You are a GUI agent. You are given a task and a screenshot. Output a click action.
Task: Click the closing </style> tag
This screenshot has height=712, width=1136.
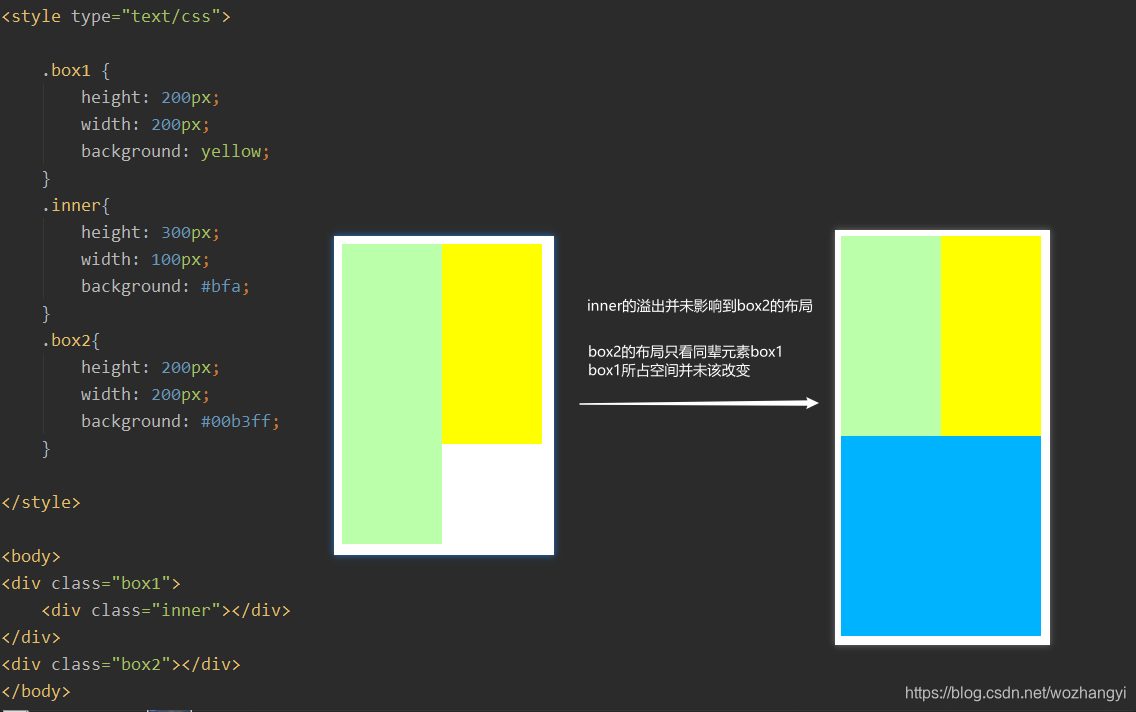(41, 502)
